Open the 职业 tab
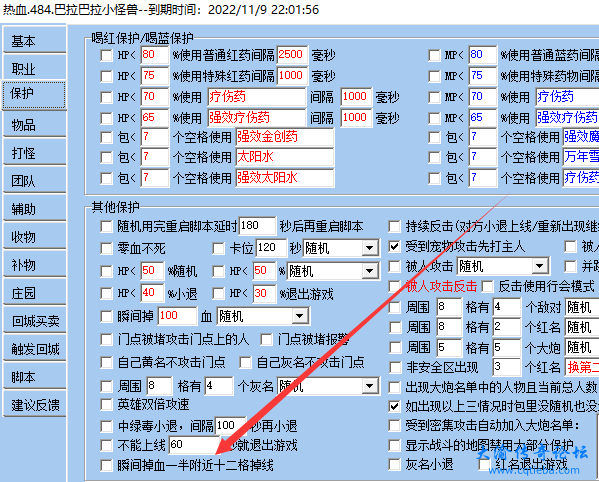 coord(34,68)
